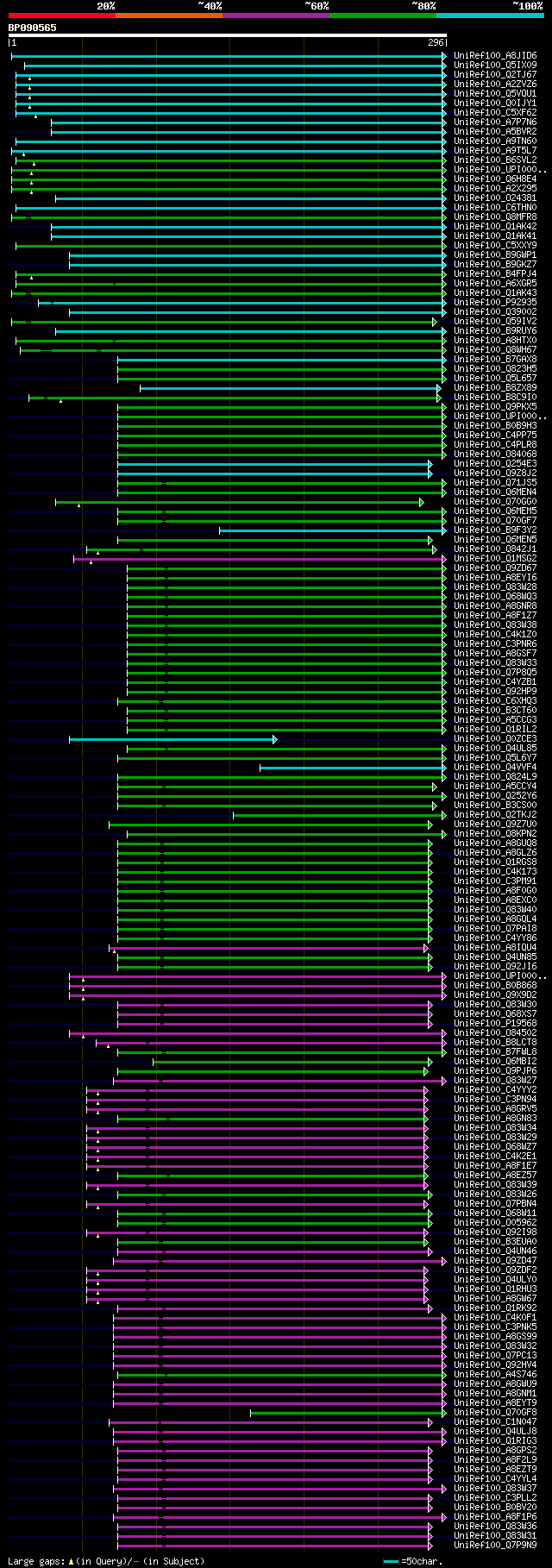Select label UniRef100_Q9Z8J2
The image size is (552, 1568).
[x=495, y=474]
